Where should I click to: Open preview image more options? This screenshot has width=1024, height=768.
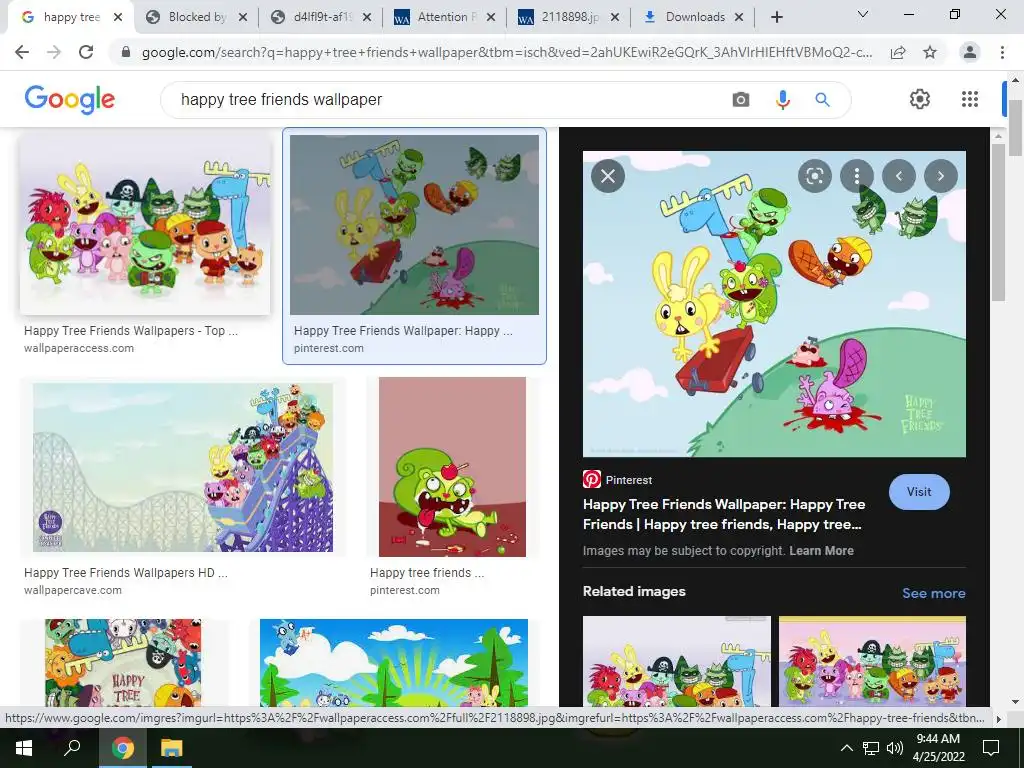coord(857,176)
